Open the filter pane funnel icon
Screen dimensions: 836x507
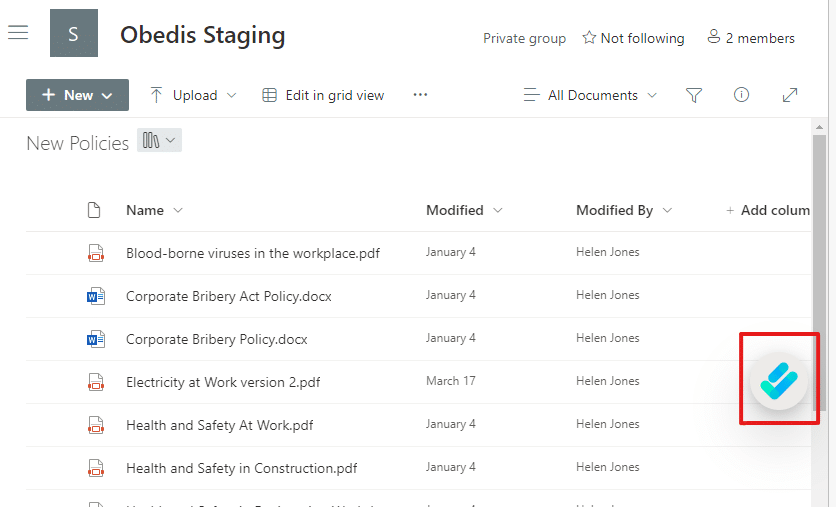pos(694,95)
